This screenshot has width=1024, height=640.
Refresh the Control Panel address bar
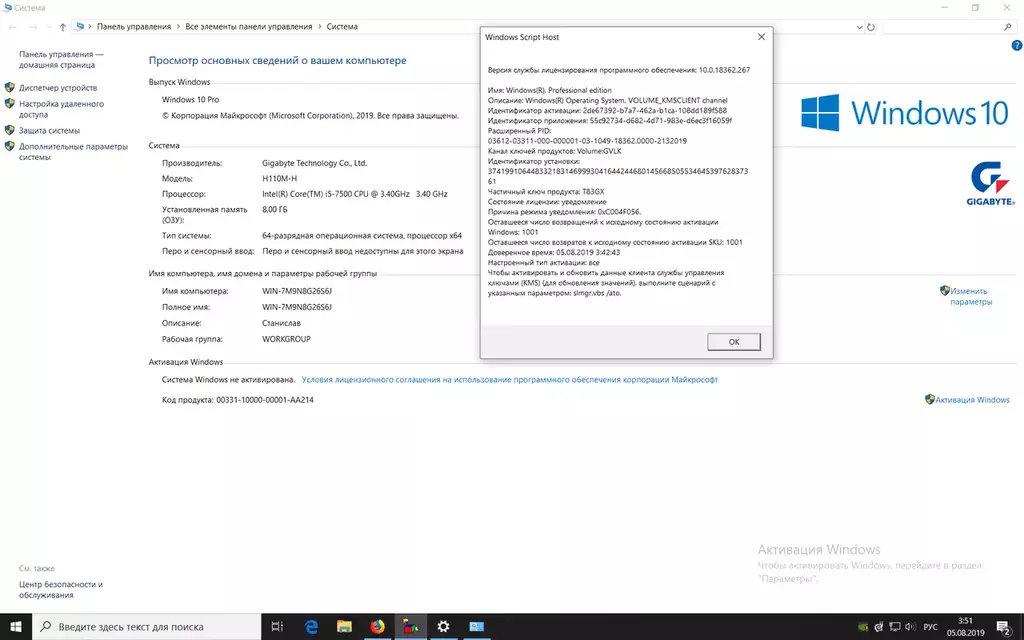pos(869,27)
